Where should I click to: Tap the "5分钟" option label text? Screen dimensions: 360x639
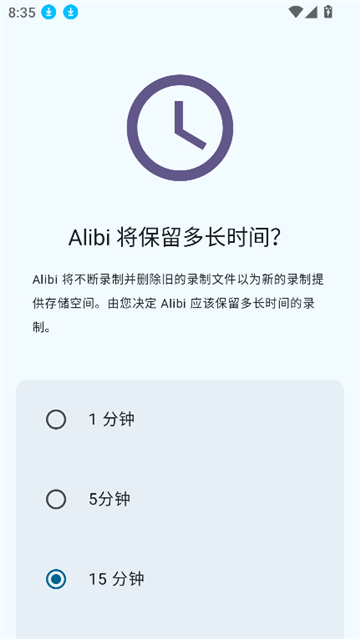109,499
